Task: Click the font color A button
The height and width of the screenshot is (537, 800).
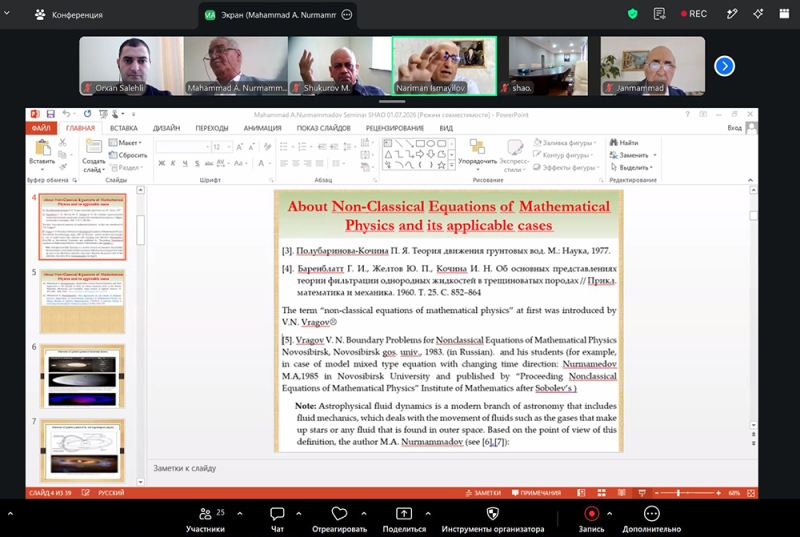Action: click(261, 164)
